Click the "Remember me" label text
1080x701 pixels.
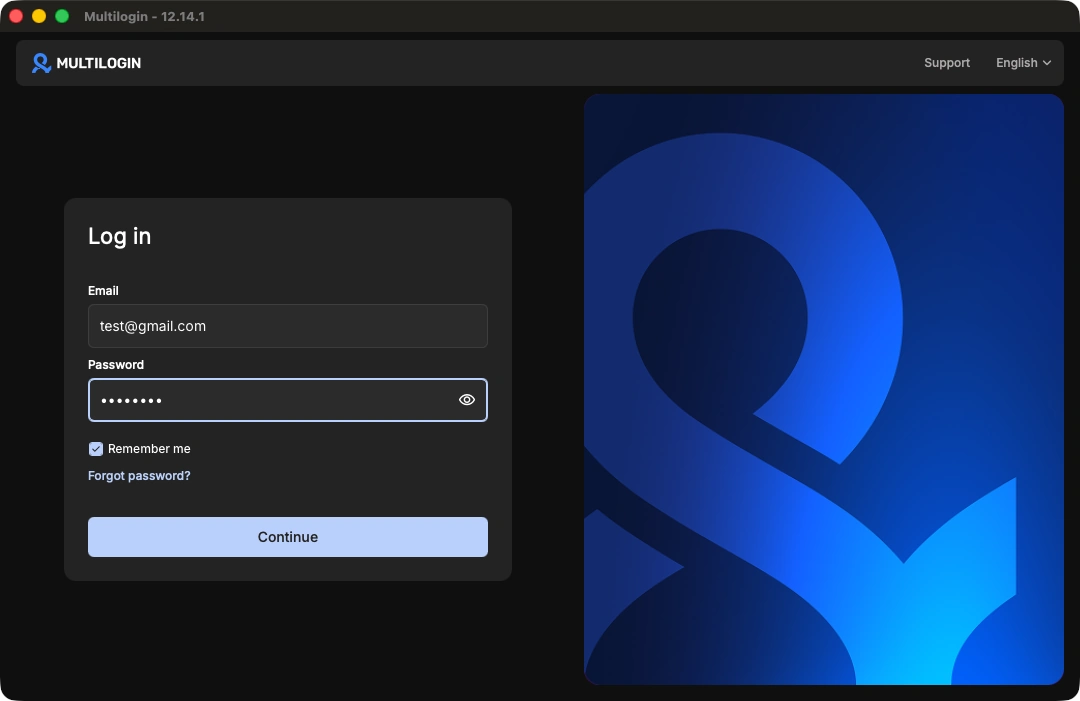coord(149,449)
